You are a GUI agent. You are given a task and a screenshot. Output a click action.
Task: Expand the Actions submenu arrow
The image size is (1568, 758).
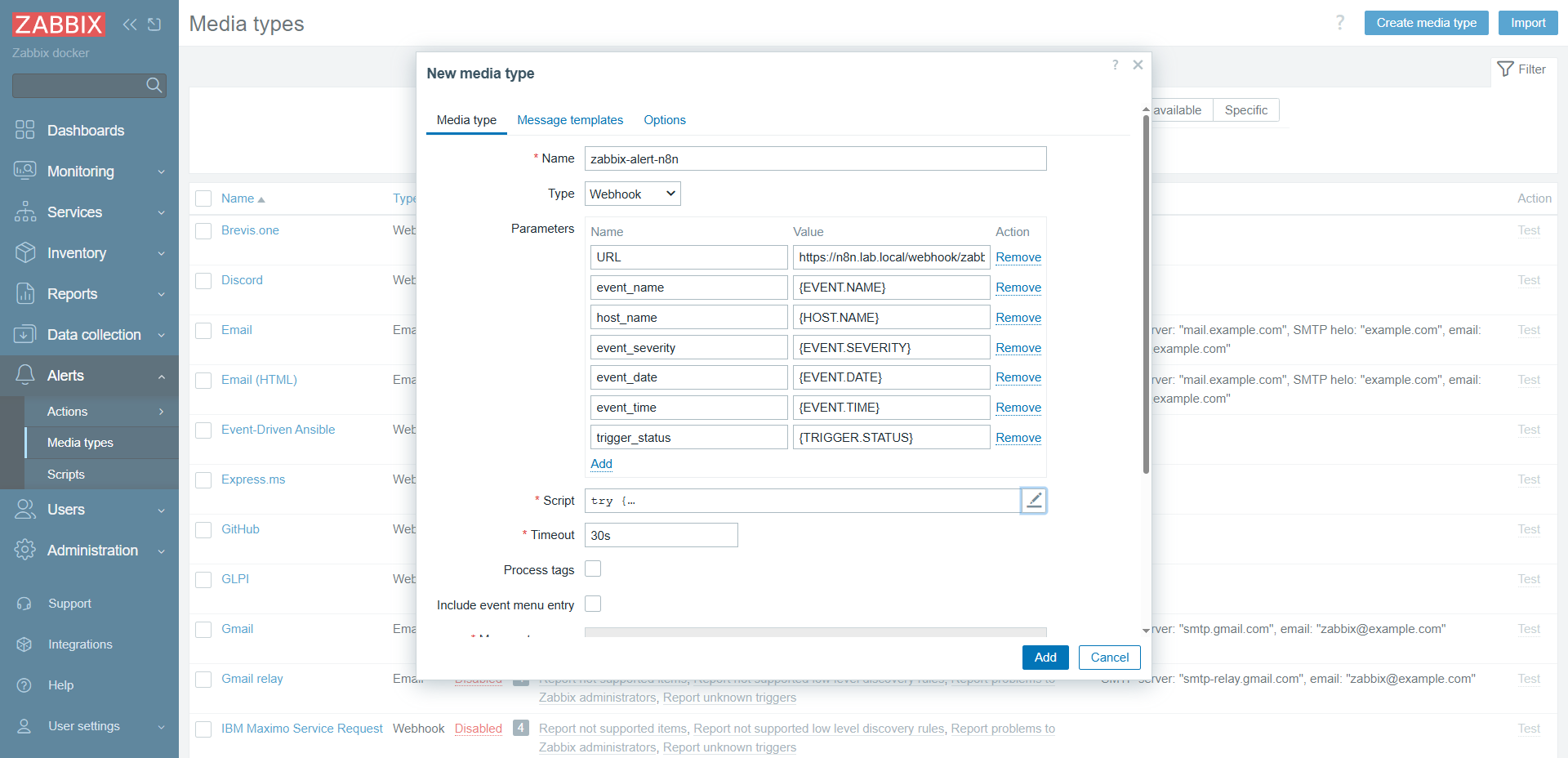(162, 412)
